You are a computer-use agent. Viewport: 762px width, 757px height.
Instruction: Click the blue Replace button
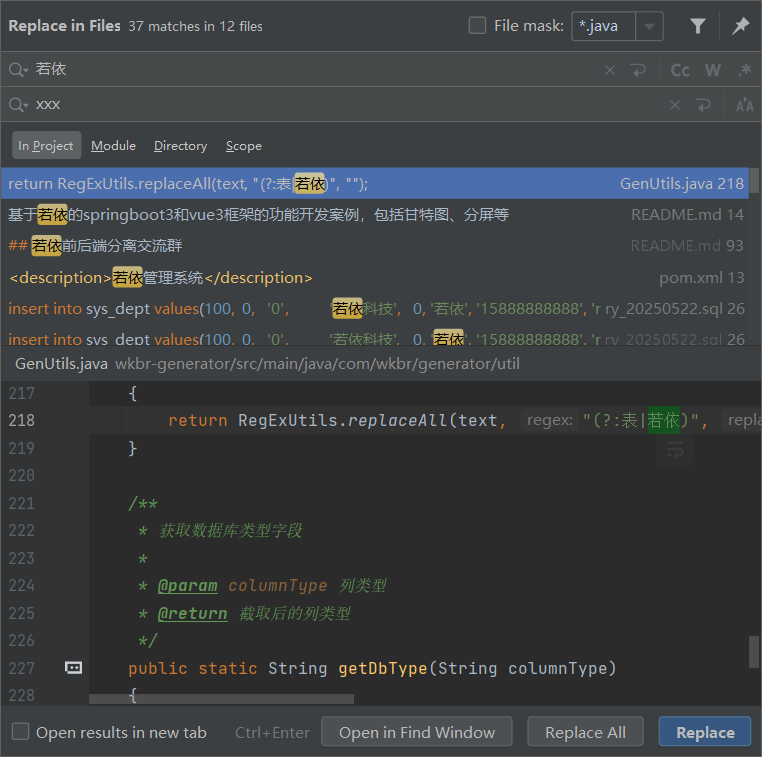(x=705, y=732)
